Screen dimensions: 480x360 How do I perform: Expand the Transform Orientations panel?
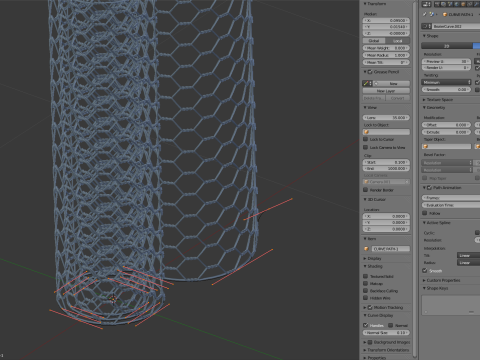(x=365, y=350)
